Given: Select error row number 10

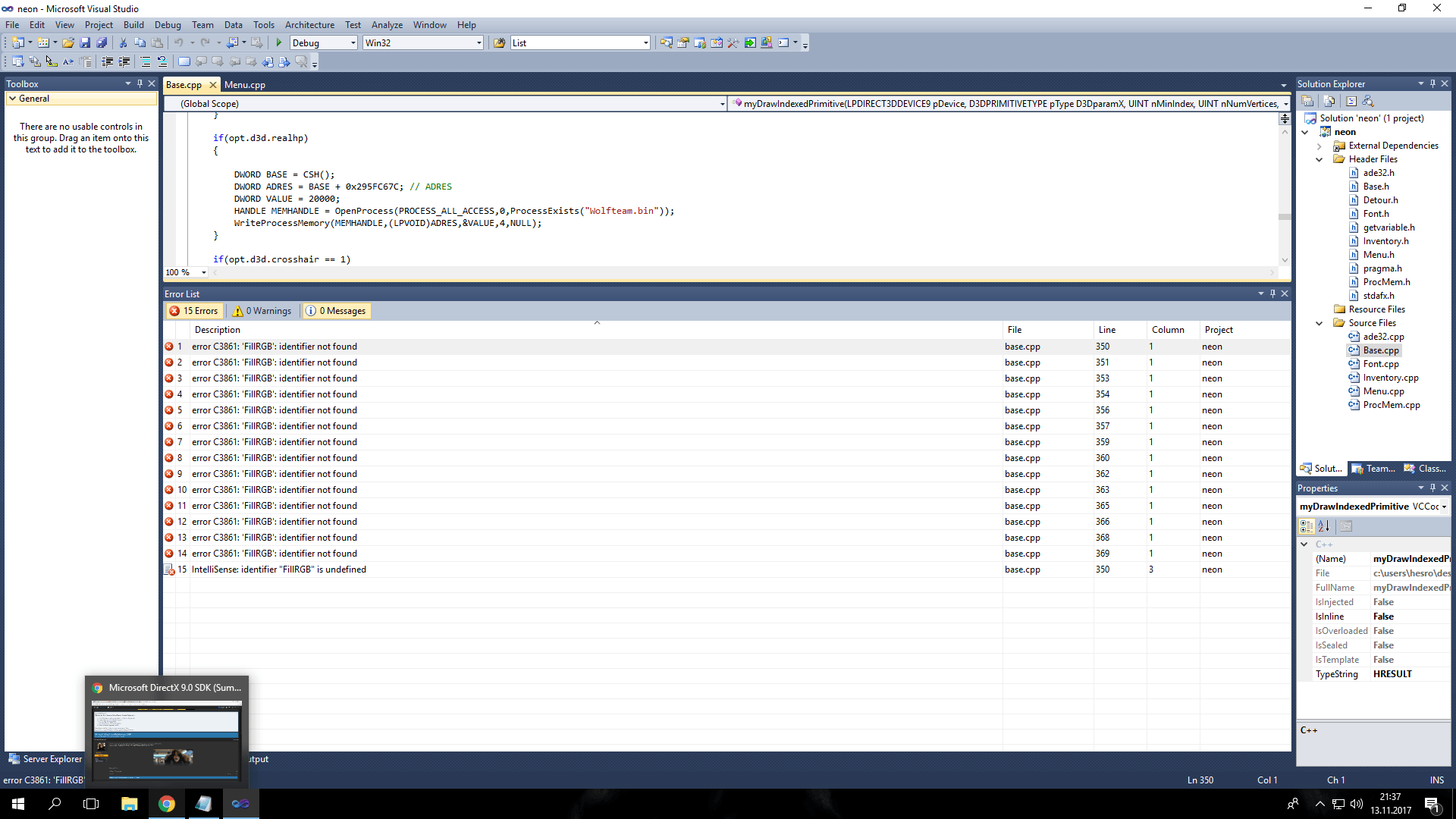Looking at the screenshot, I should pos(727,490).
